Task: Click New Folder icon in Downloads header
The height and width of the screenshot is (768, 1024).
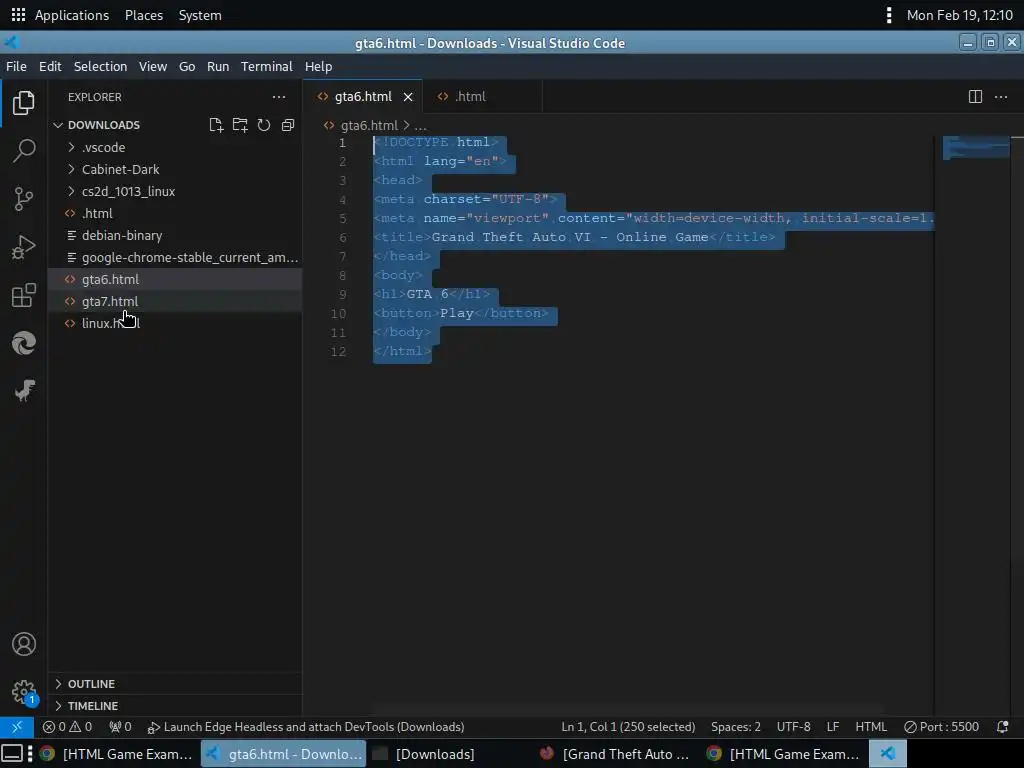Action: (240, 125)
